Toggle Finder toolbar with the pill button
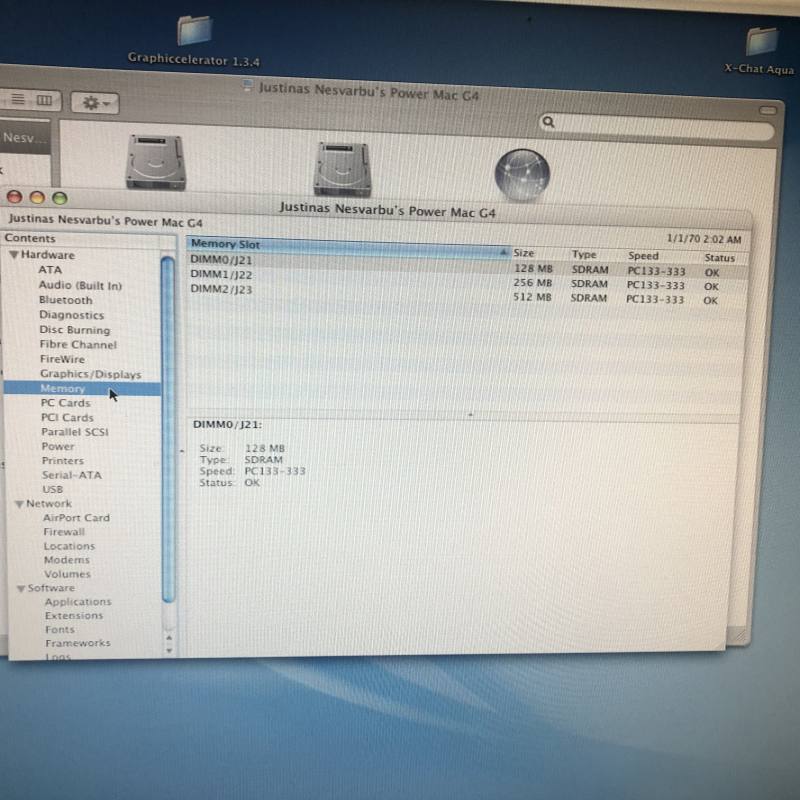 (x=767, y=110)
